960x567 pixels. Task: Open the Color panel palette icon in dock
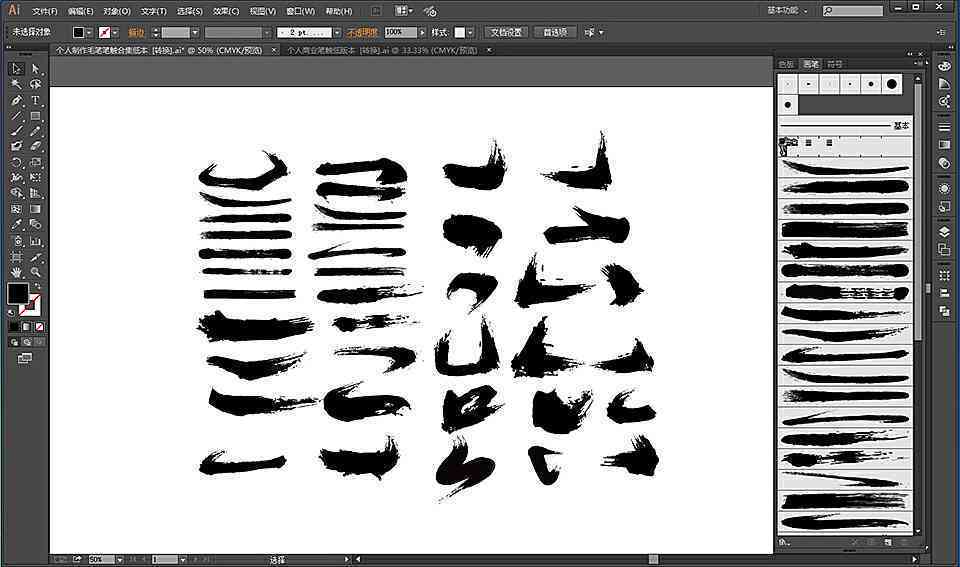point(944,66)
